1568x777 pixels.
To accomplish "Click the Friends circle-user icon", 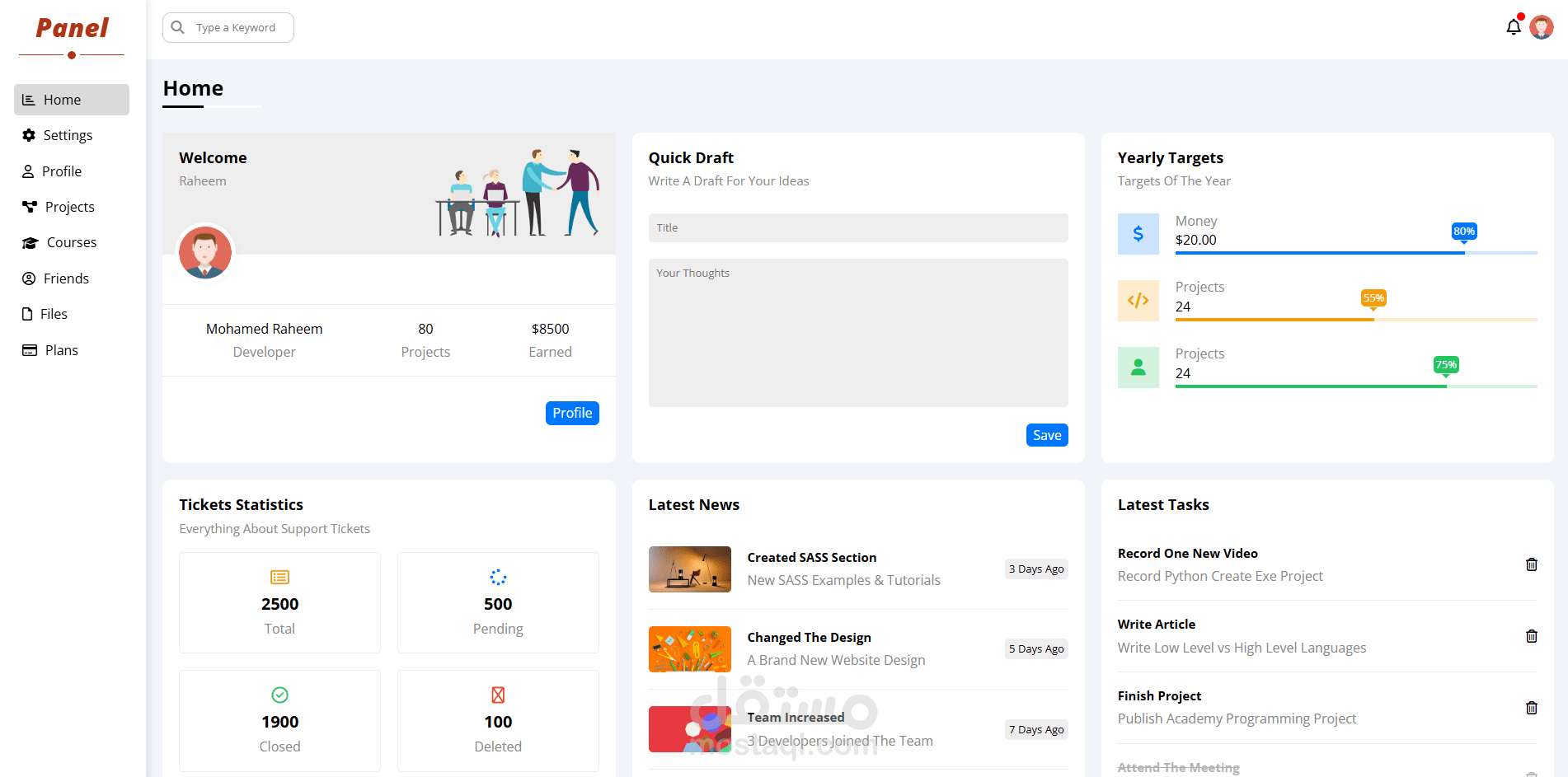I will pos(29,279).
